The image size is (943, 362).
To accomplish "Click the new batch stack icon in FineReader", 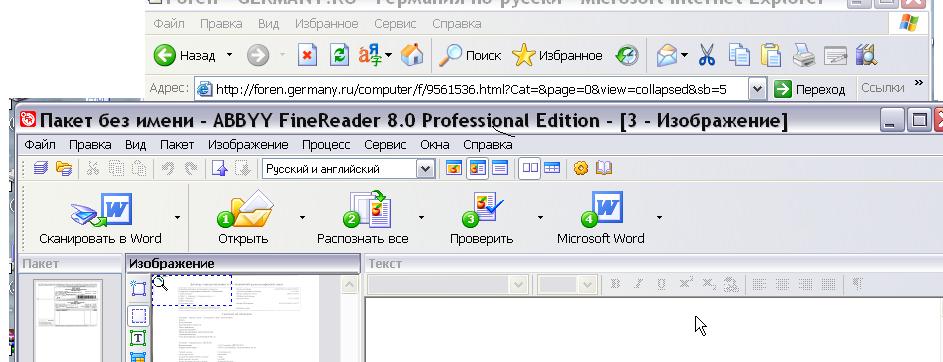I will tap(41, 168).
